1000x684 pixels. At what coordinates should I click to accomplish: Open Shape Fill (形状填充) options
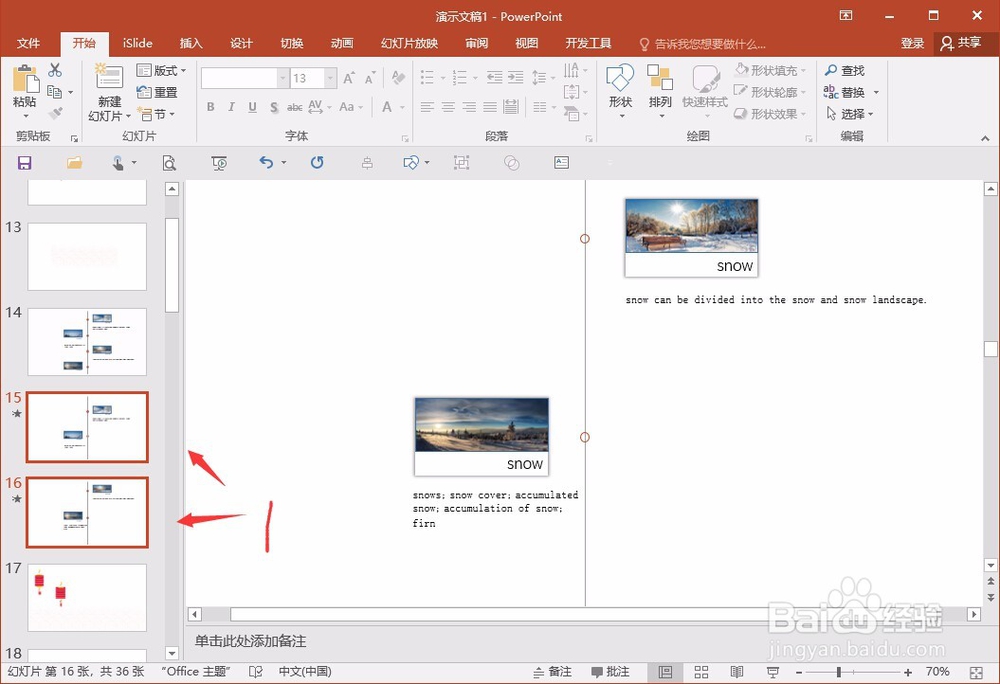[770, 70]
